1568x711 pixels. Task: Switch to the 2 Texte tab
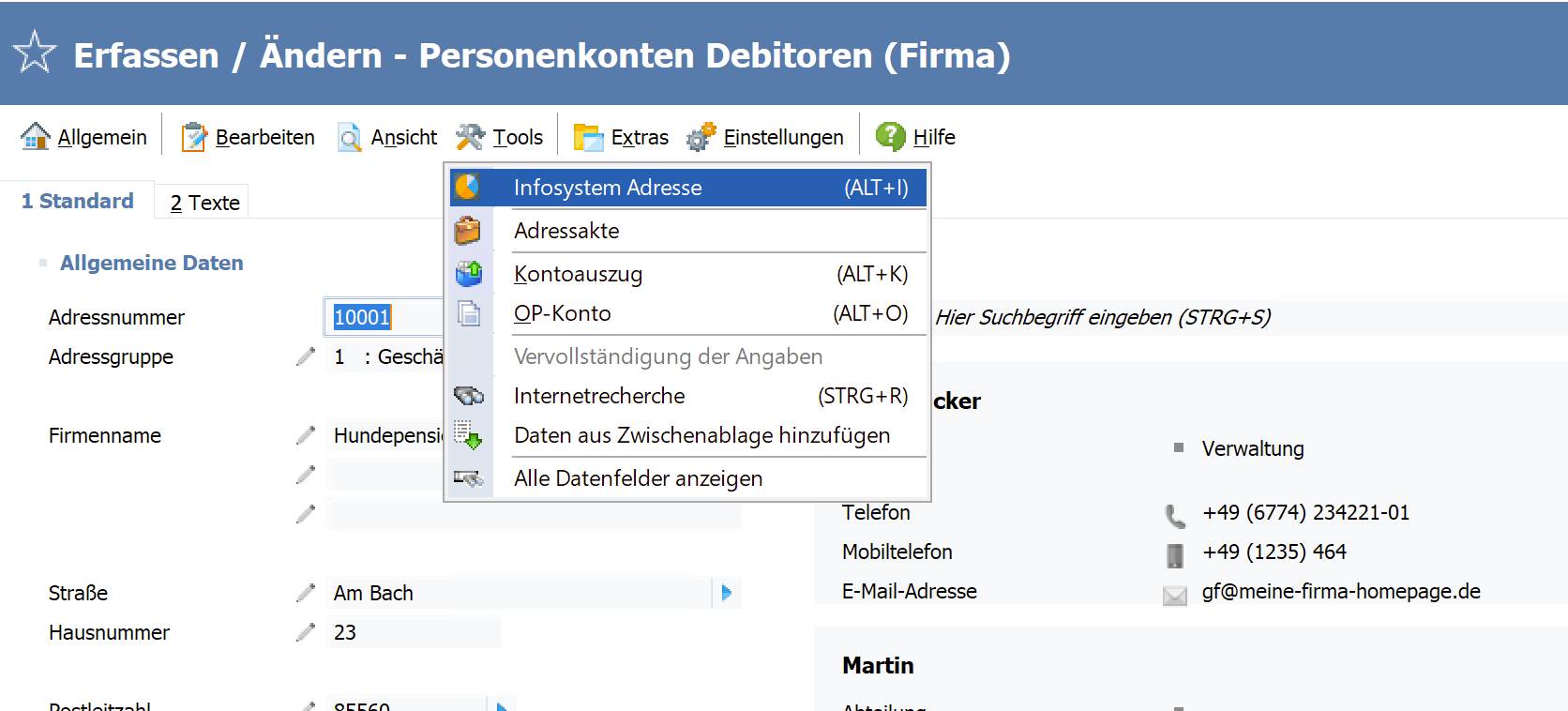pyautogui.click(x=205, y=203)
